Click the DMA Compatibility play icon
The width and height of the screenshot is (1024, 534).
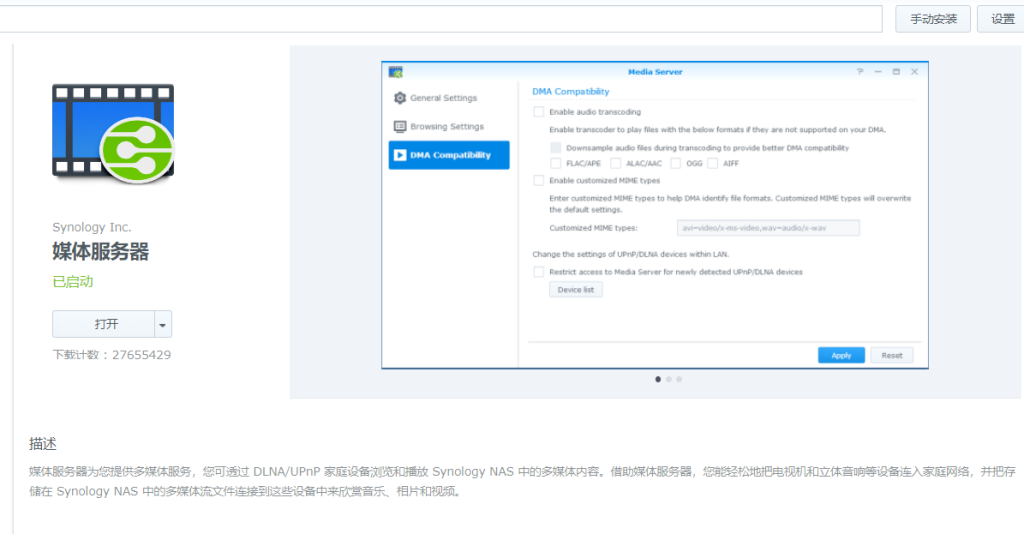tap(400, 155)
